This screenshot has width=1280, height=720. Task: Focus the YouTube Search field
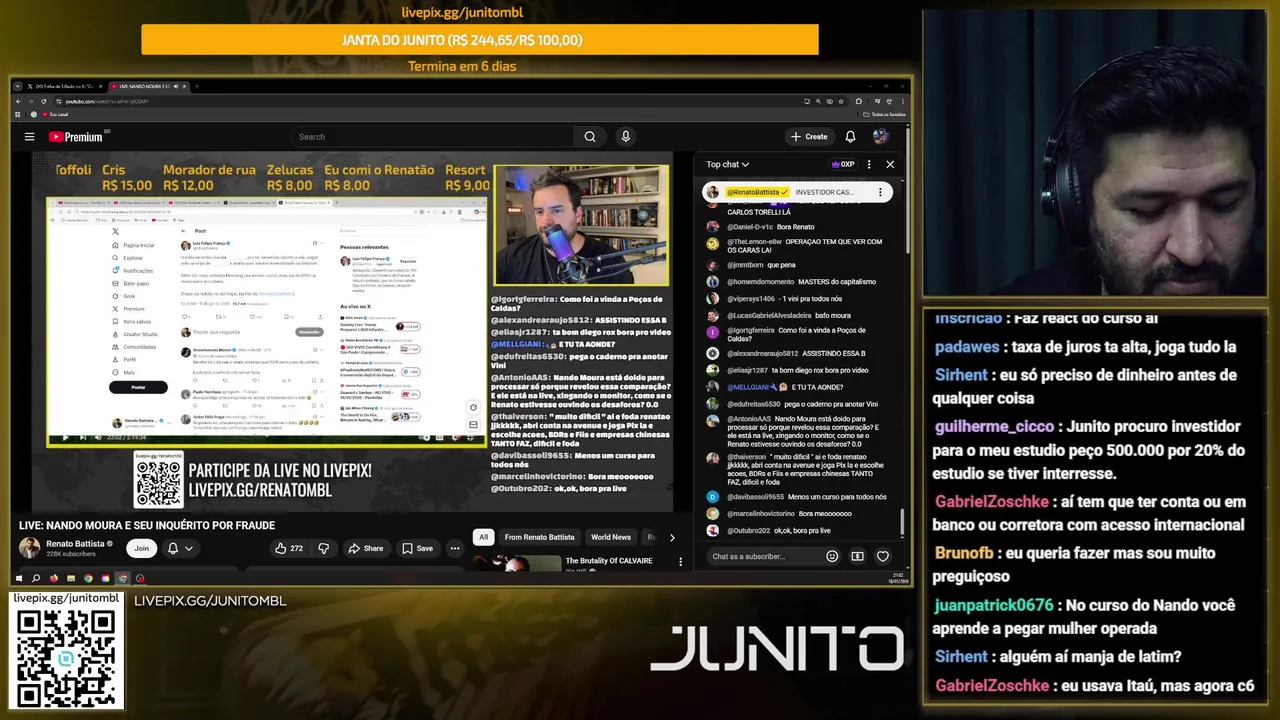(x=432, y=137)
